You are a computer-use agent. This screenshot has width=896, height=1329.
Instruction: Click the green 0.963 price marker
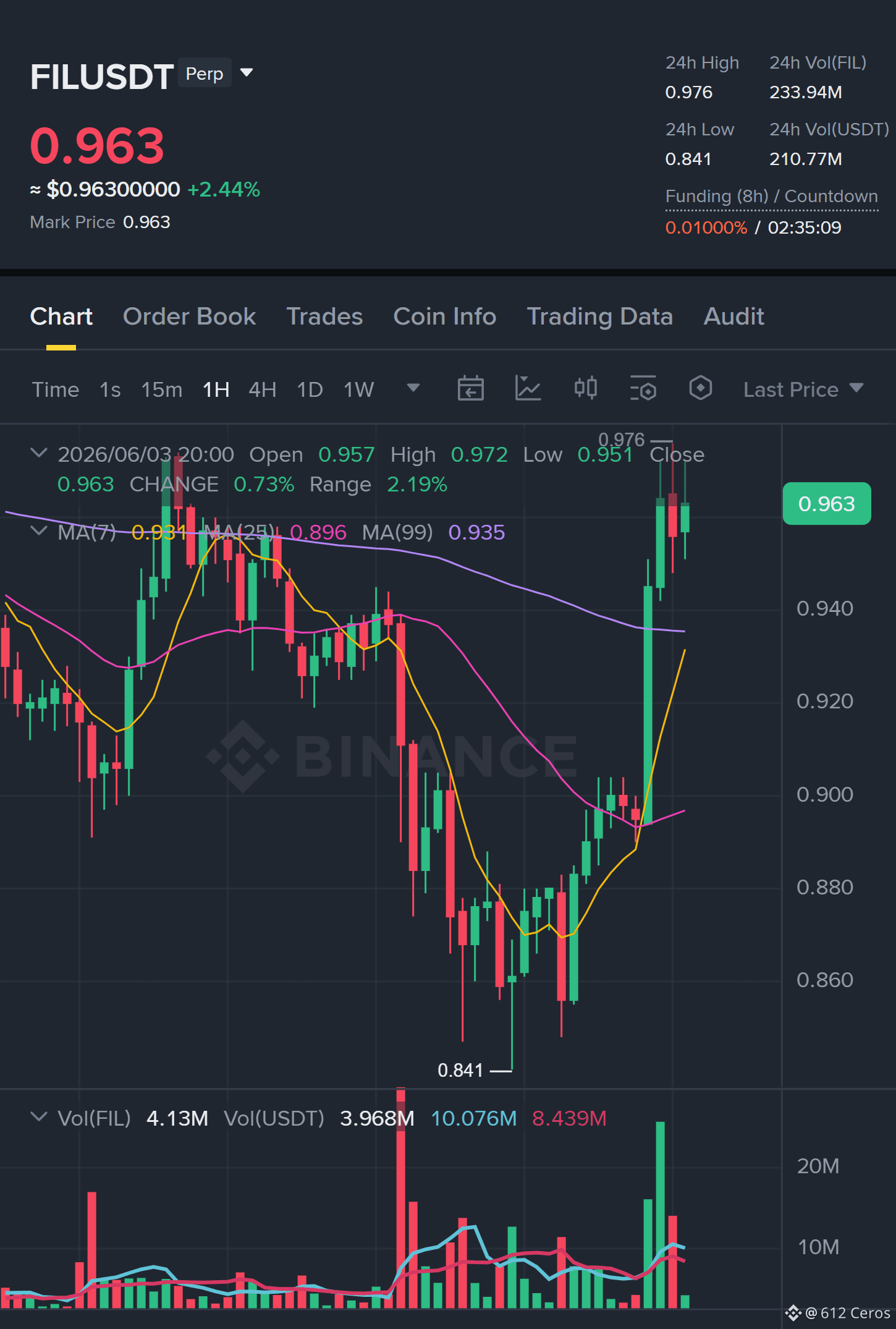tap(826, 504)
